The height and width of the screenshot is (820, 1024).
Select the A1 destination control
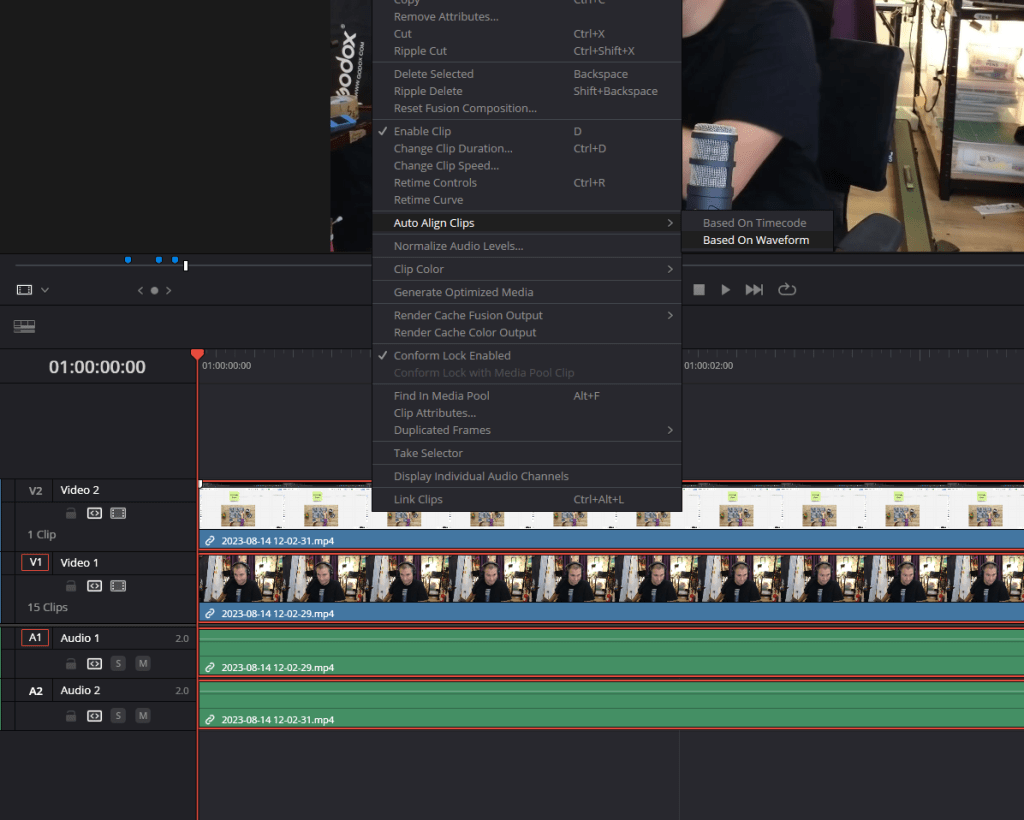tap(35, 638)
